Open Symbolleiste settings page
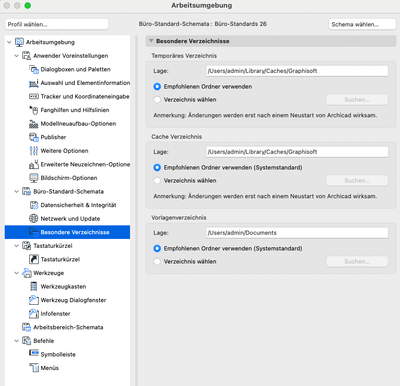Viewport: 400px width, 386px height. pyautogui.click(x=58, y=354)
